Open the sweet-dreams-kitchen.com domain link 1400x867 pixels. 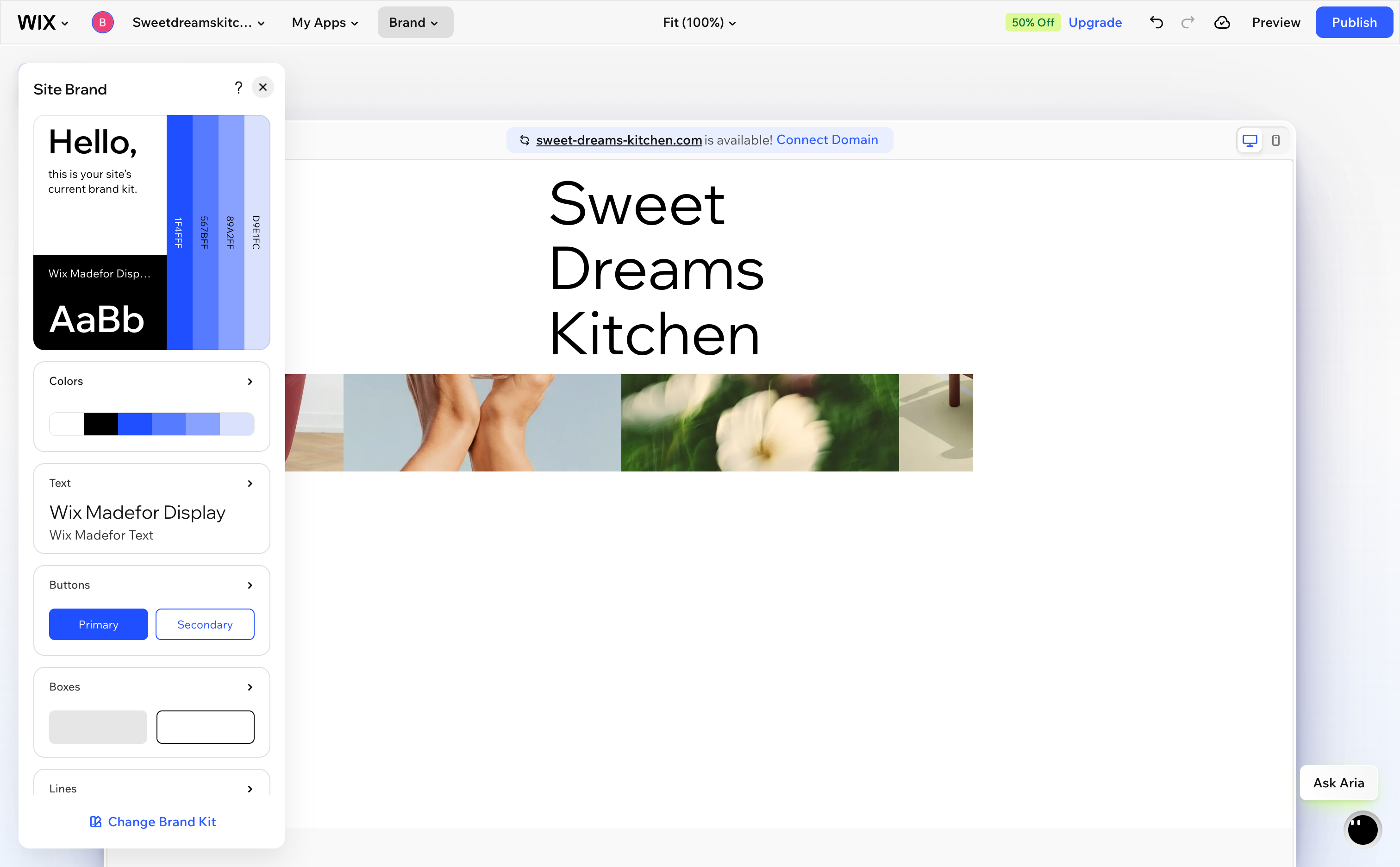[x=619, y=140]
